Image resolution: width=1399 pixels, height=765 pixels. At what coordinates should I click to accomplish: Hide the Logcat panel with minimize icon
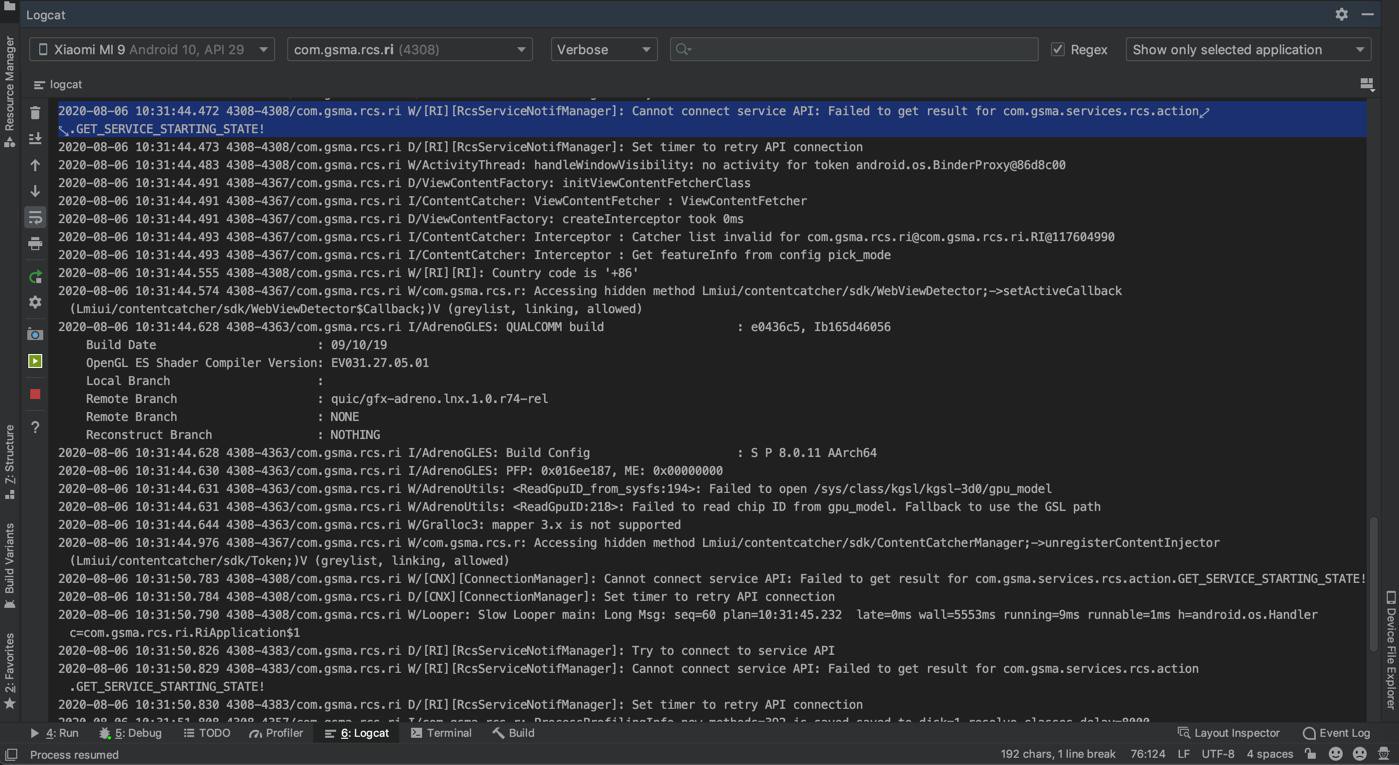[x=1367, y=14]
